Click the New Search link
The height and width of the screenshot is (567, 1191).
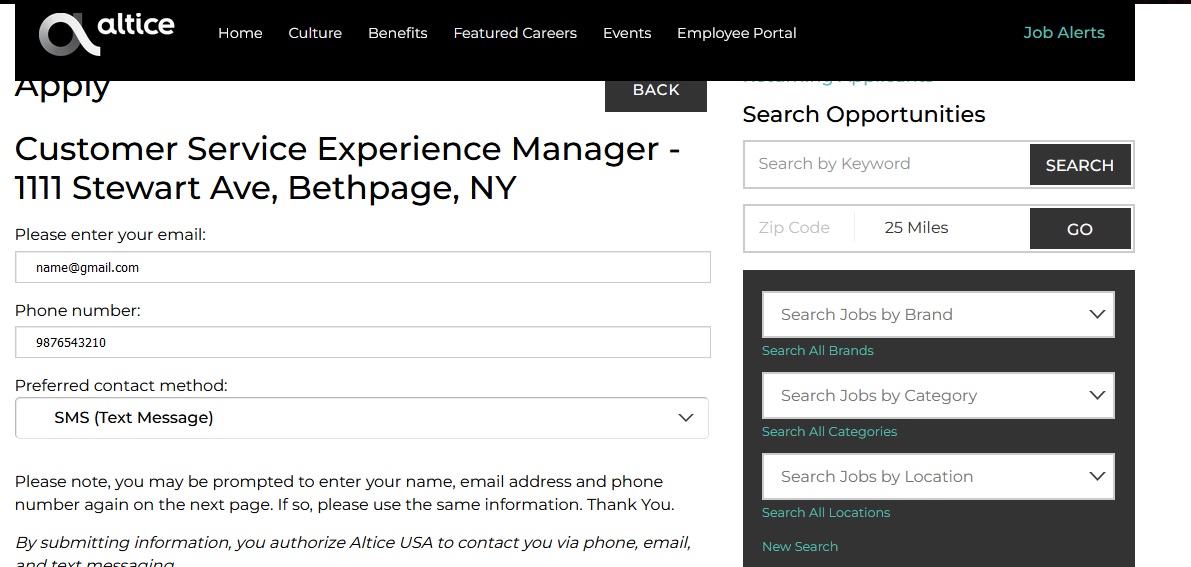tap(800, 546)
